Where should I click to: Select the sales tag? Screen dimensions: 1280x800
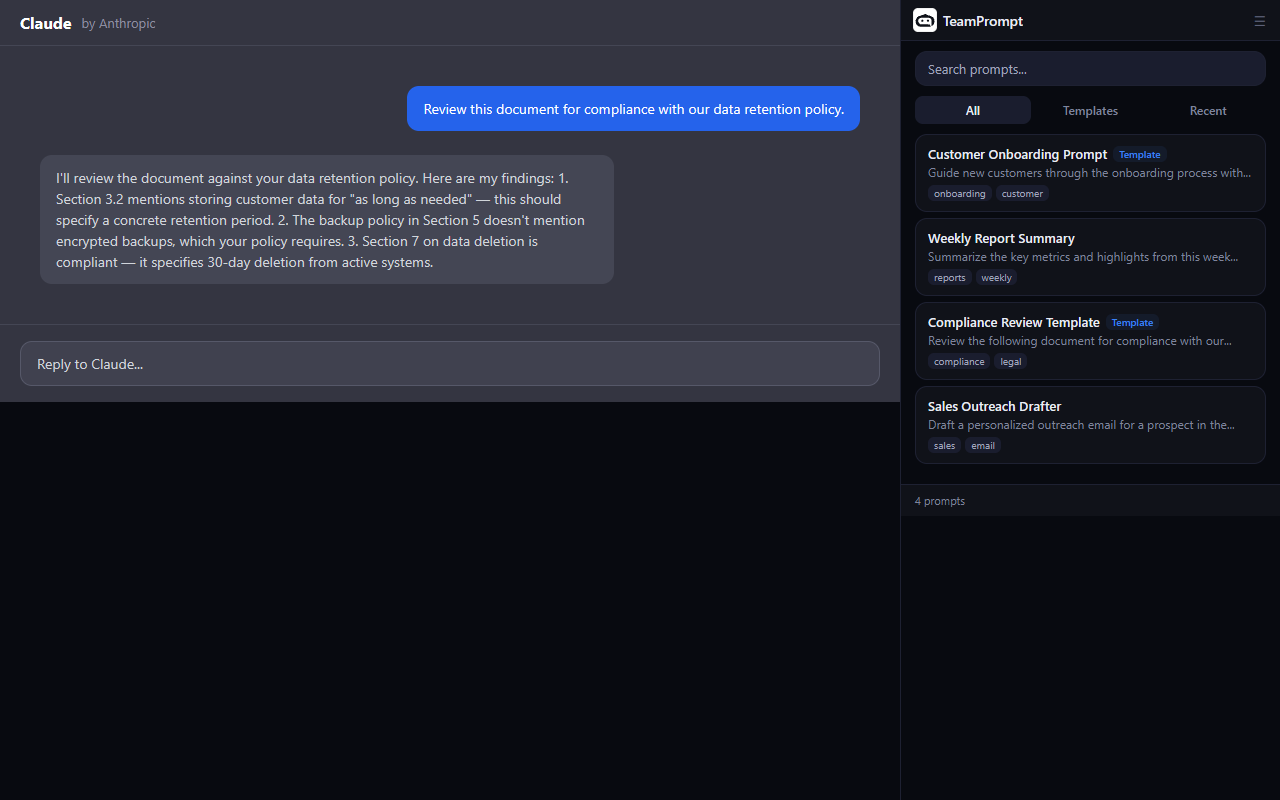tap(944, 446)
